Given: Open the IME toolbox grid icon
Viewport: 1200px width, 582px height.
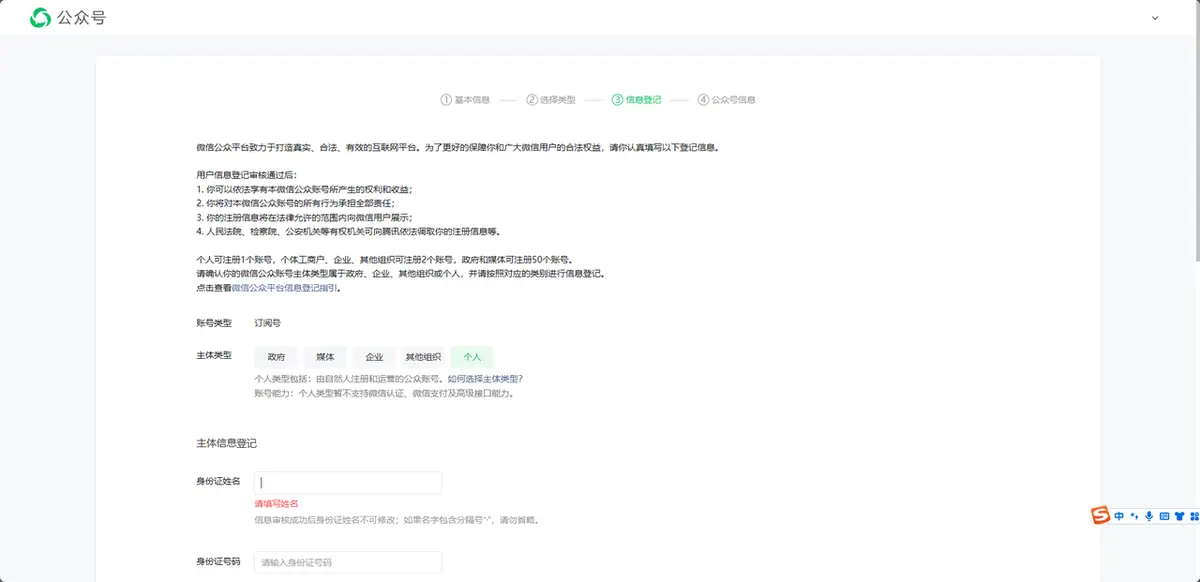Looking at the screenshot, I should 1193,516.
